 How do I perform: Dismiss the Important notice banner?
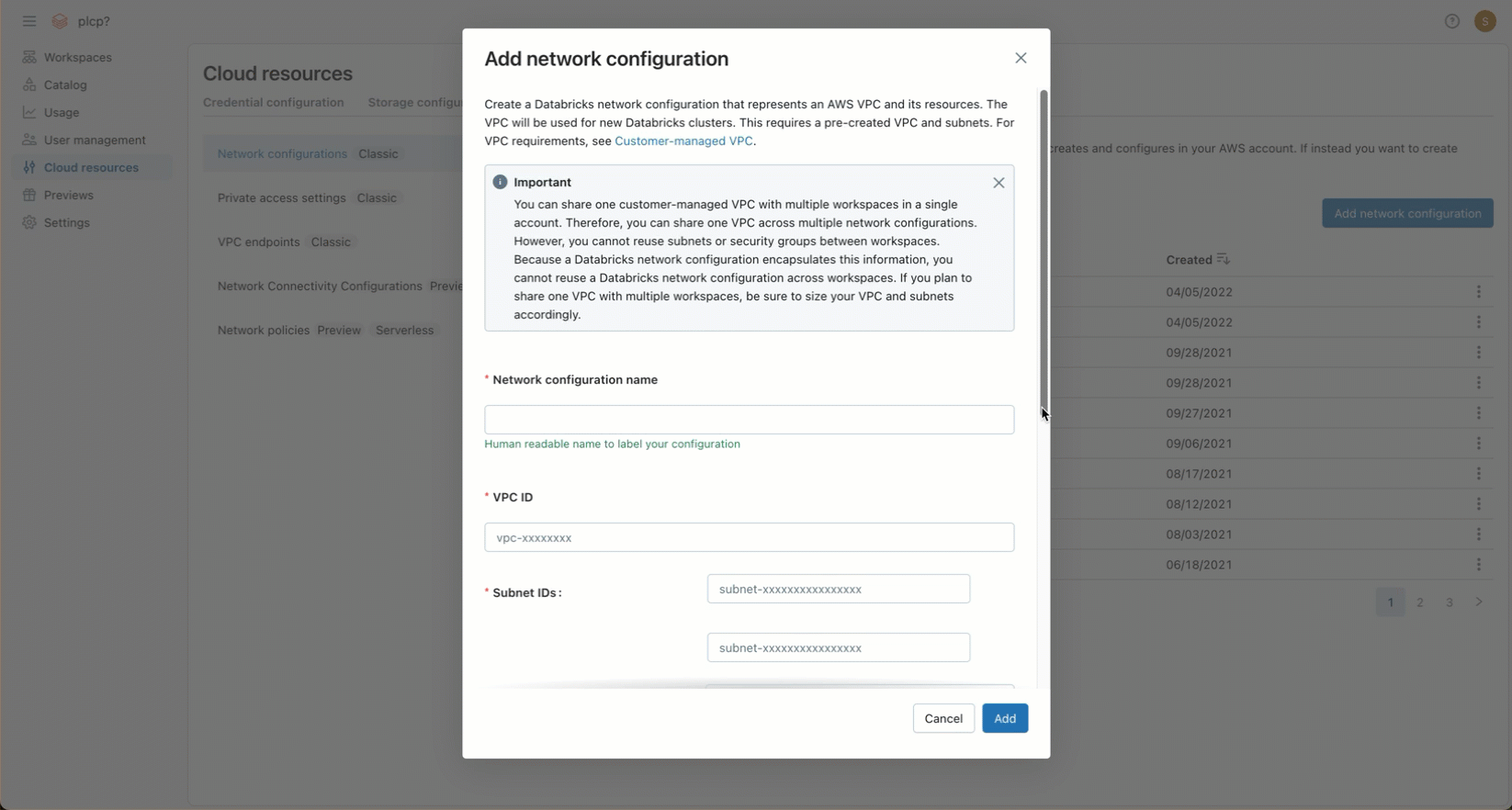pyautogui.click(x=999, y=183)
